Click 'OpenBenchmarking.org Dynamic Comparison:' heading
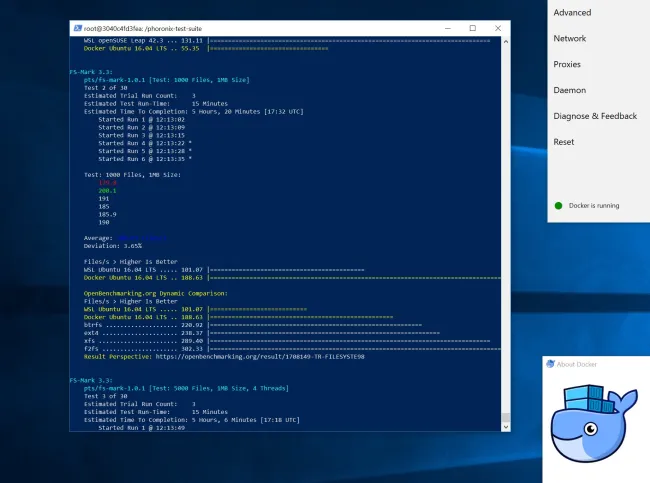The height and width of the screenshot is (483, 650). click(x=155, y=294)
